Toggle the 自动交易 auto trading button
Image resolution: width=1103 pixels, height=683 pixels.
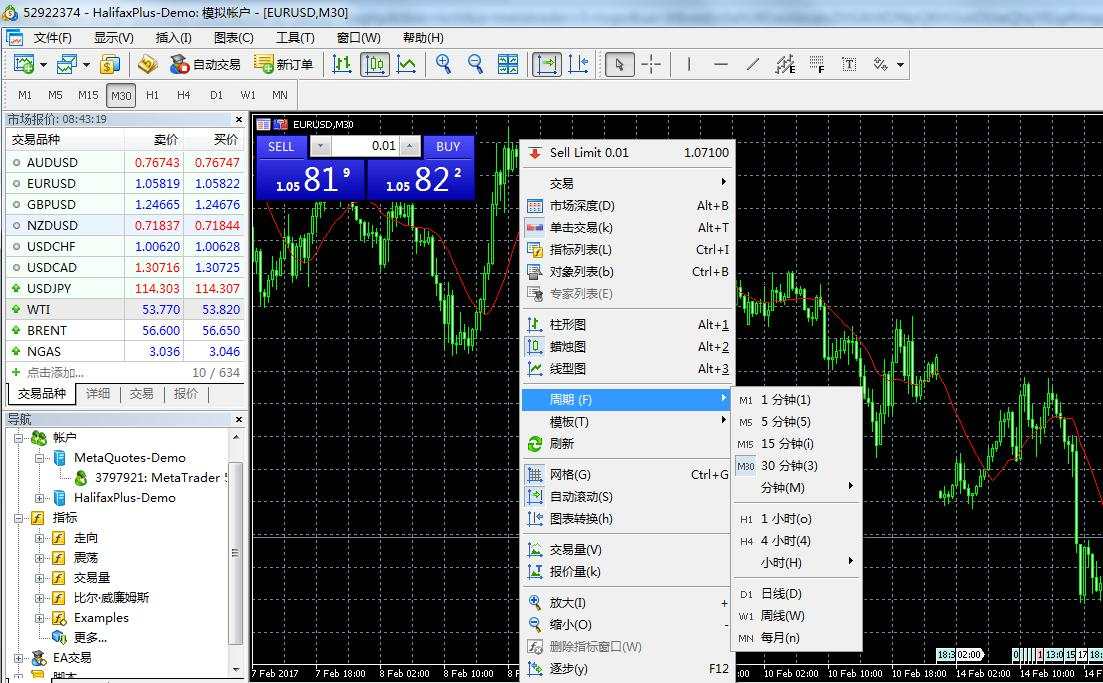pos(205,65)
